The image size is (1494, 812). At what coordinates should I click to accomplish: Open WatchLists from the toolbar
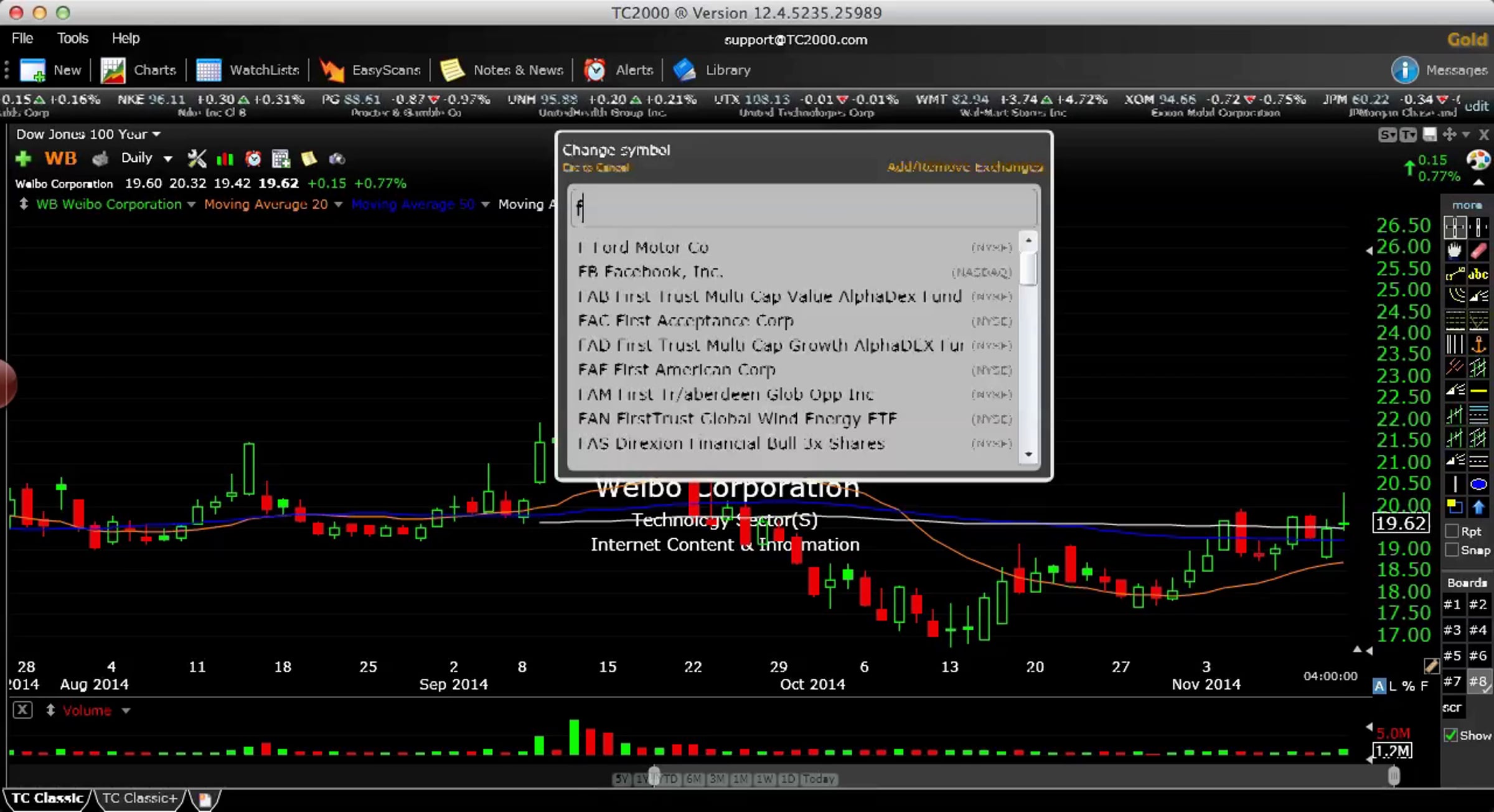click(x=247, y=70)
